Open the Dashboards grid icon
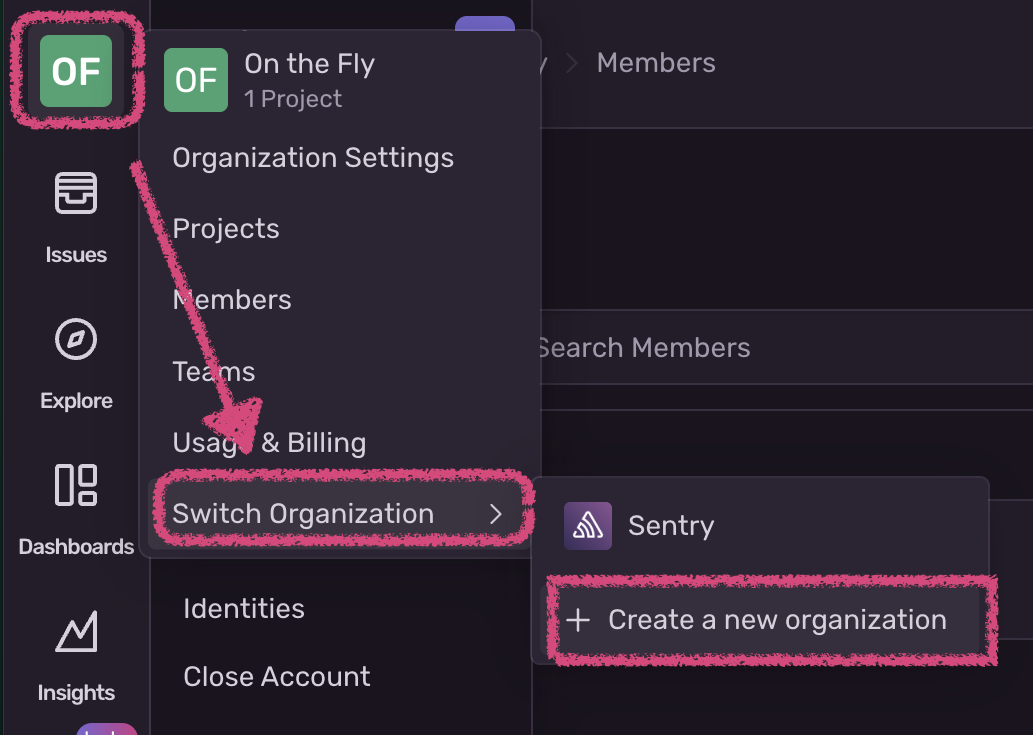 (76, 485)
